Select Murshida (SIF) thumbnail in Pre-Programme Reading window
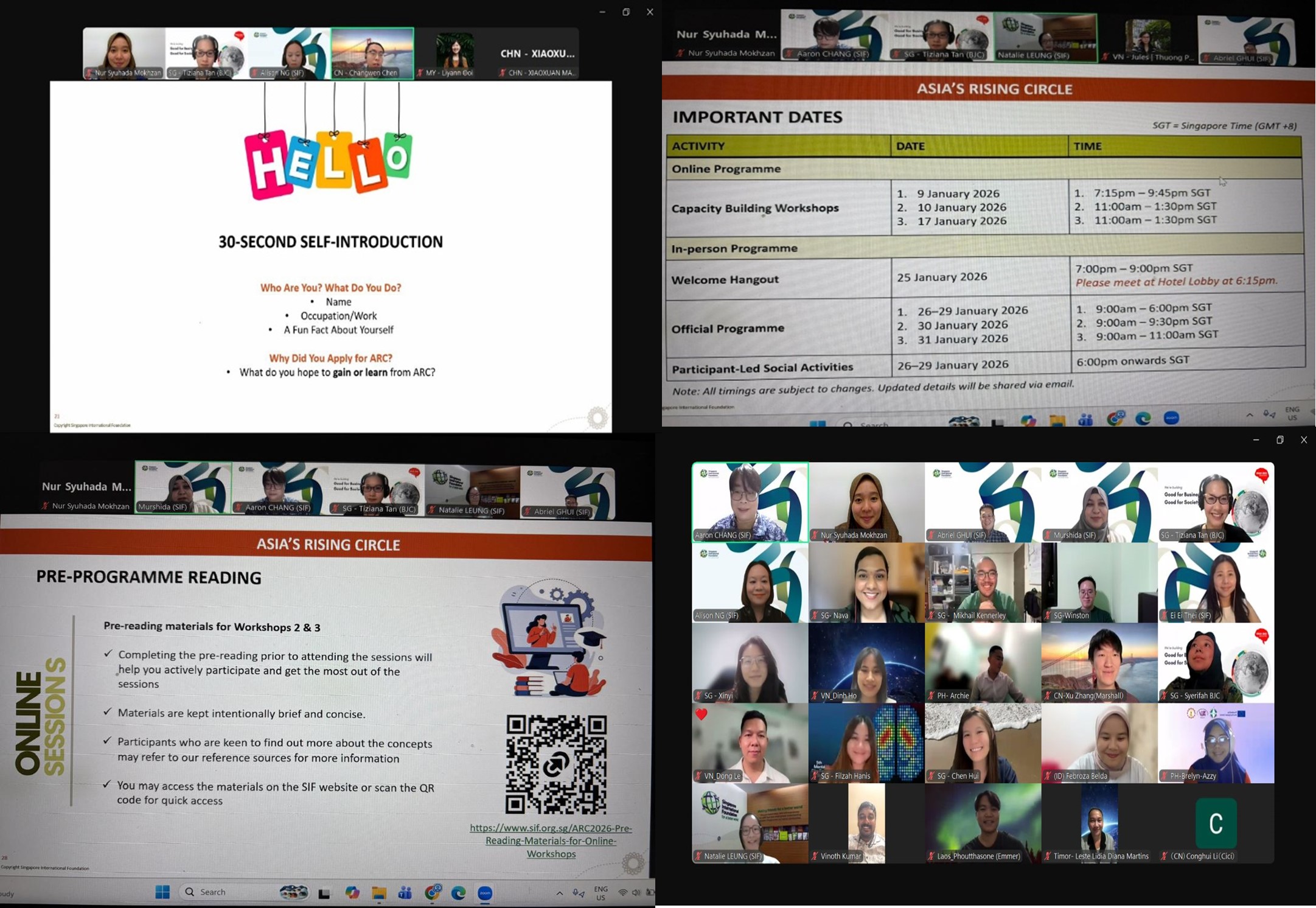 pos(183,487)
